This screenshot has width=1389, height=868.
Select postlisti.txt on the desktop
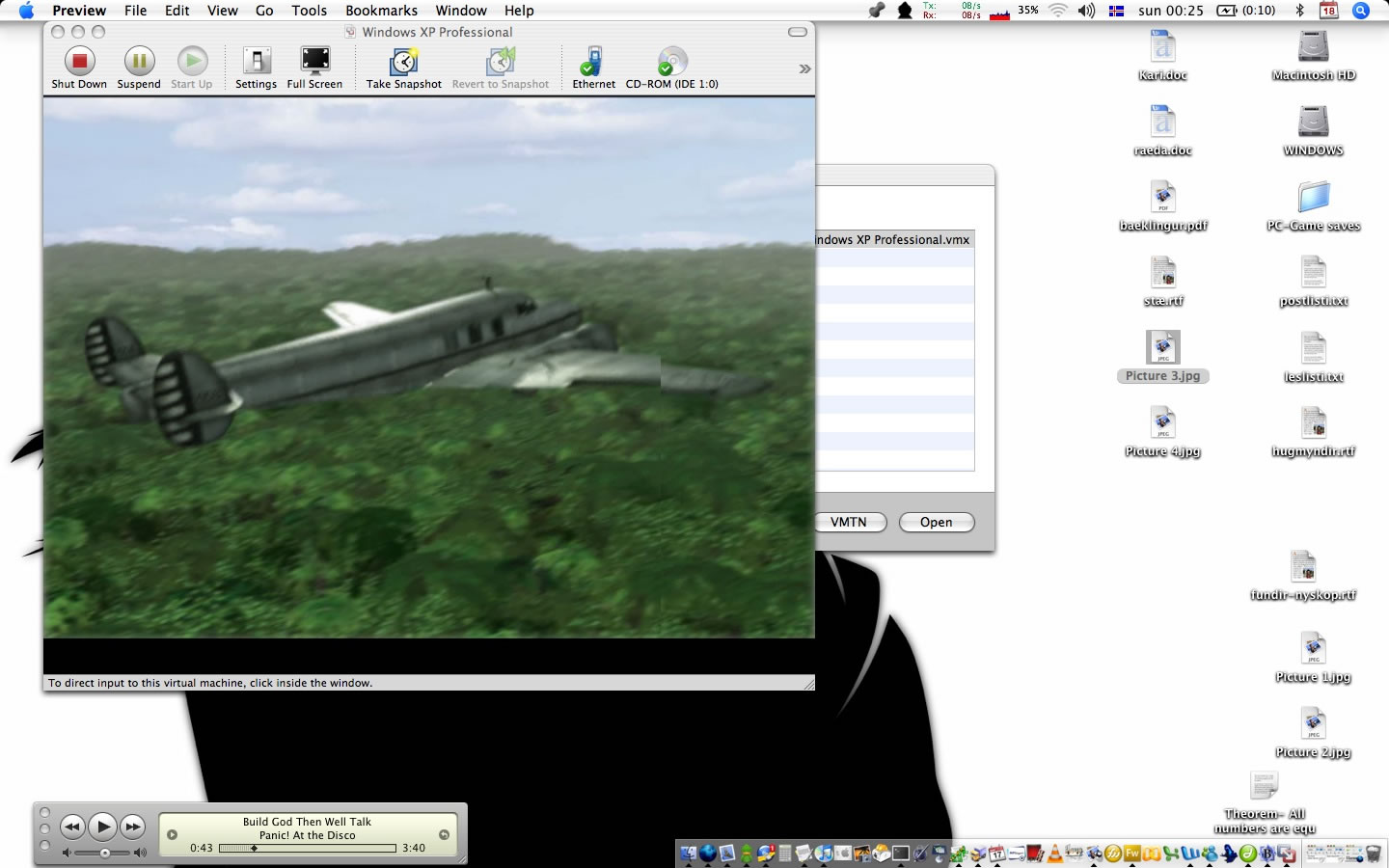coord(1314,282)
